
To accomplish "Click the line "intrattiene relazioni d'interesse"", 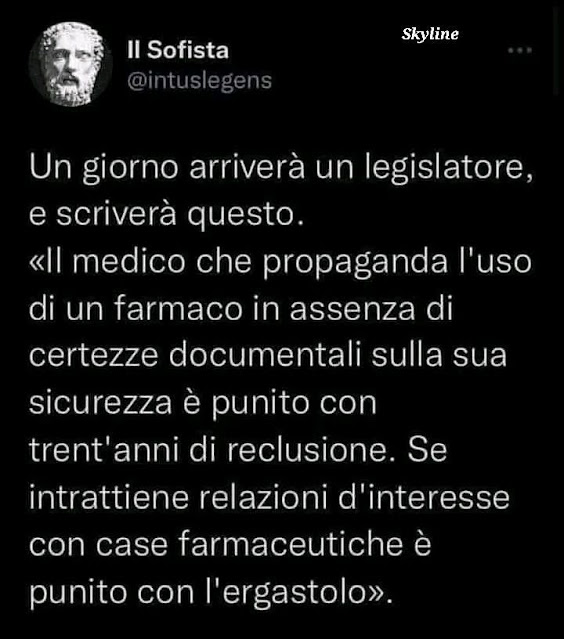I will click(x=269, y=497).
